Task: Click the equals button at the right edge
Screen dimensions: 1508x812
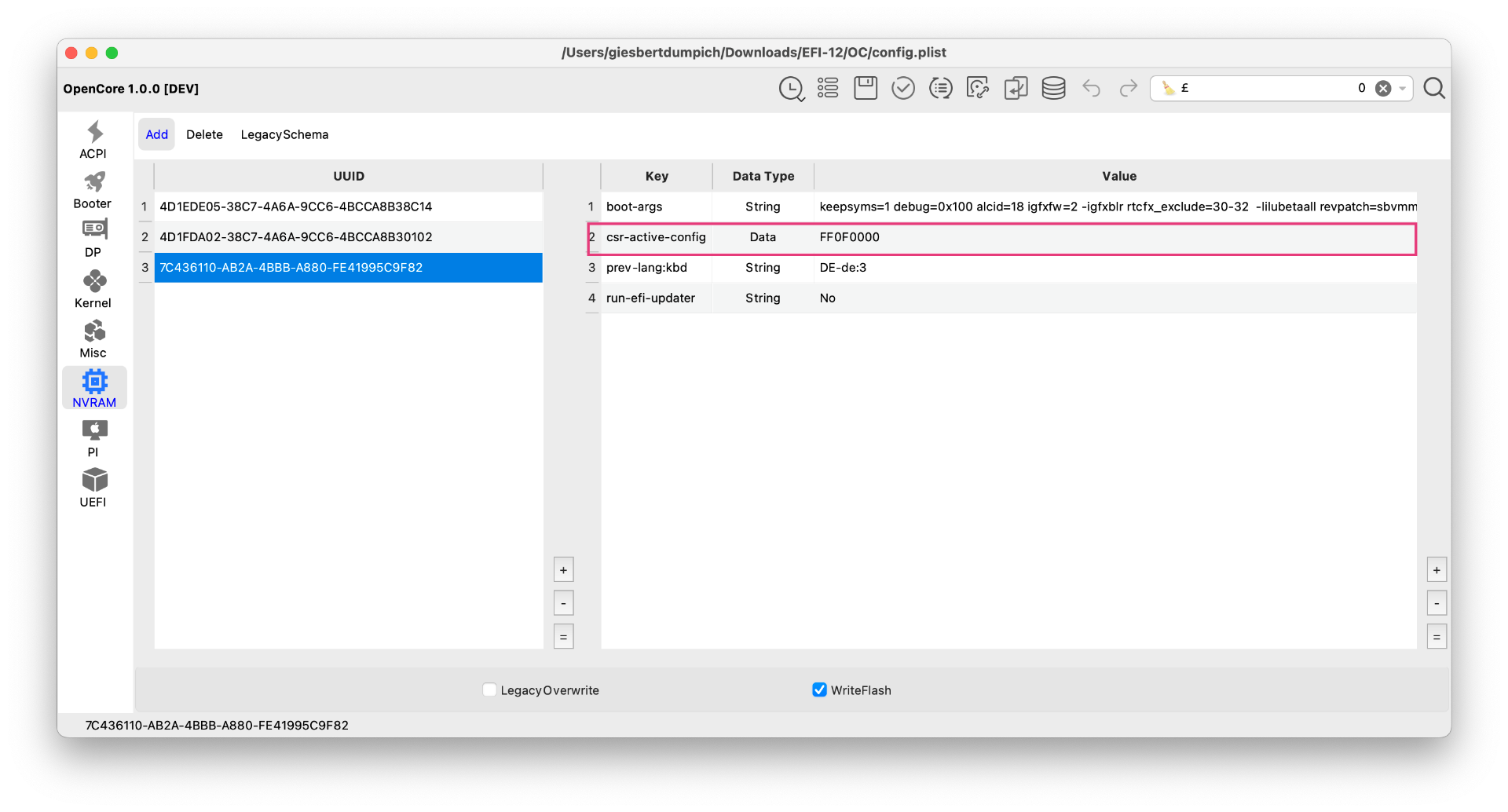Action: [1437, 636]
